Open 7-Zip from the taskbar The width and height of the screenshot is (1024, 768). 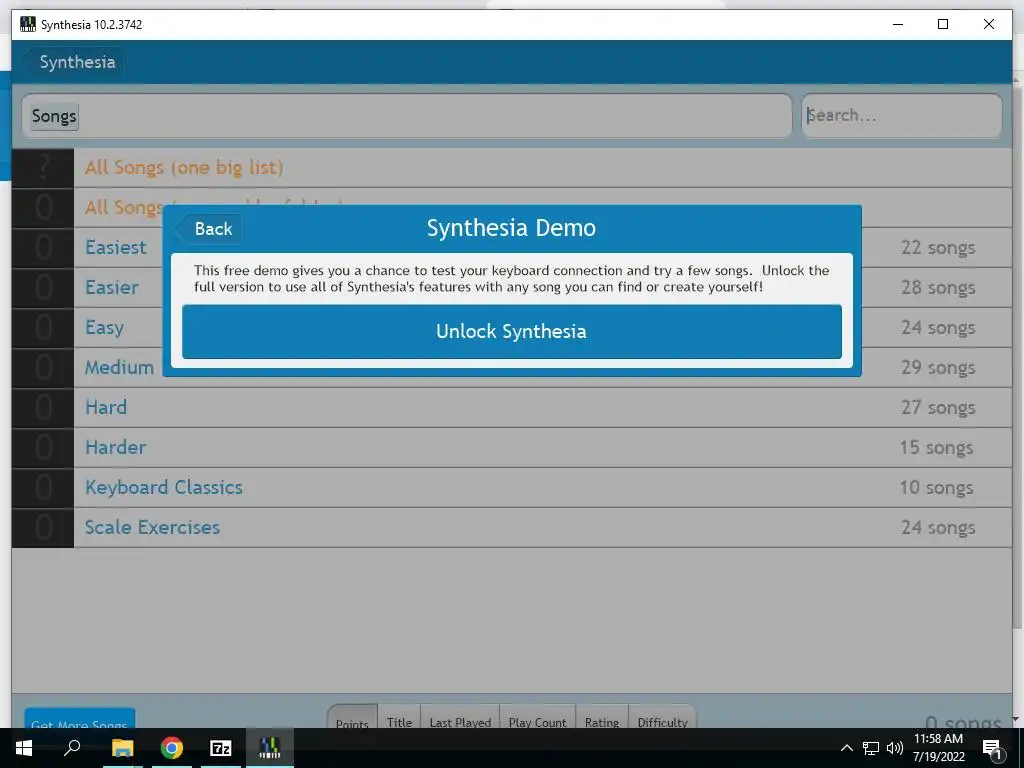[221, 748]
